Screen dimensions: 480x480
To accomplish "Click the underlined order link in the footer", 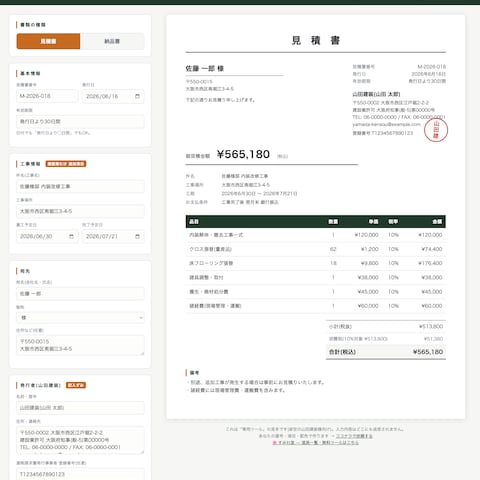I will (x=354, y=436).
